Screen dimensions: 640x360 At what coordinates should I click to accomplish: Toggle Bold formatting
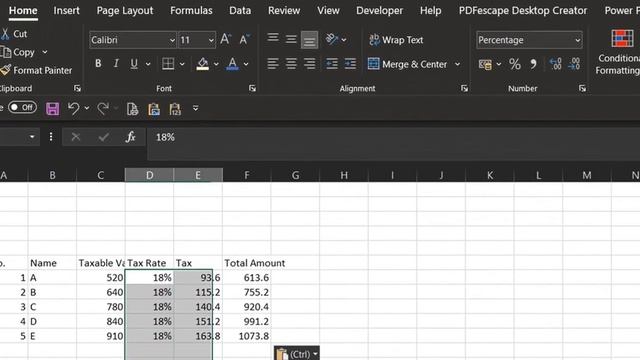click(98, 64)
